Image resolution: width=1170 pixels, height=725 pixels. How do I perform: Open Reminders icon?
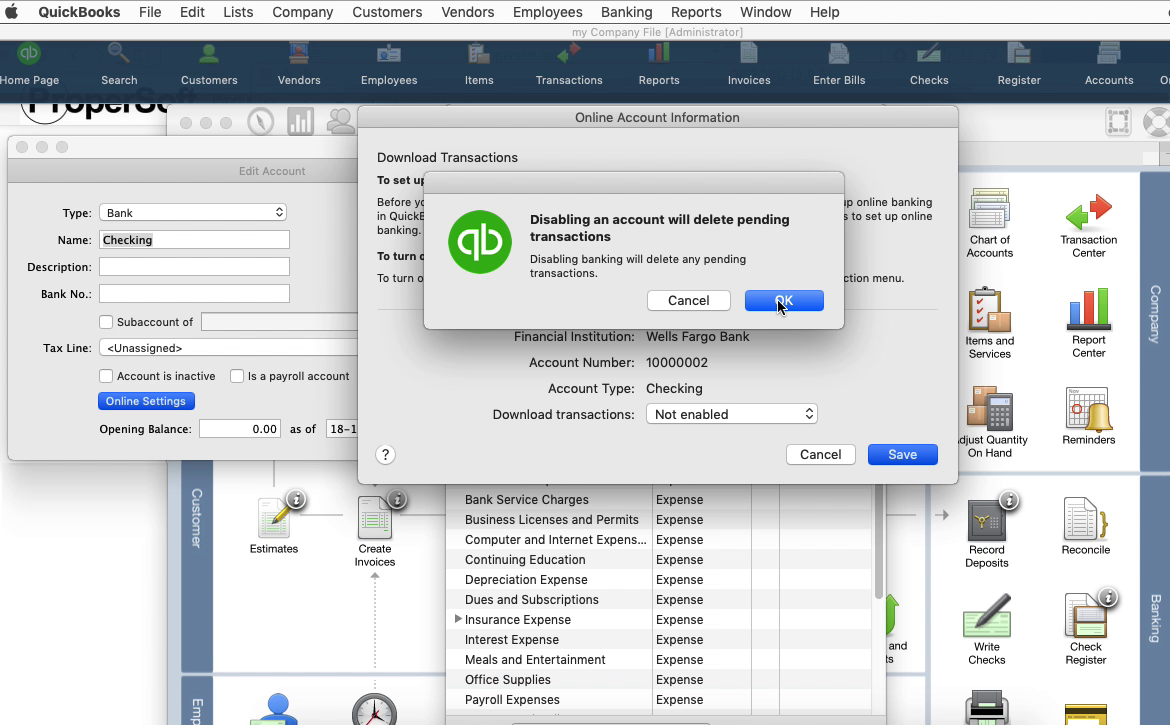tap(1089, 416)
